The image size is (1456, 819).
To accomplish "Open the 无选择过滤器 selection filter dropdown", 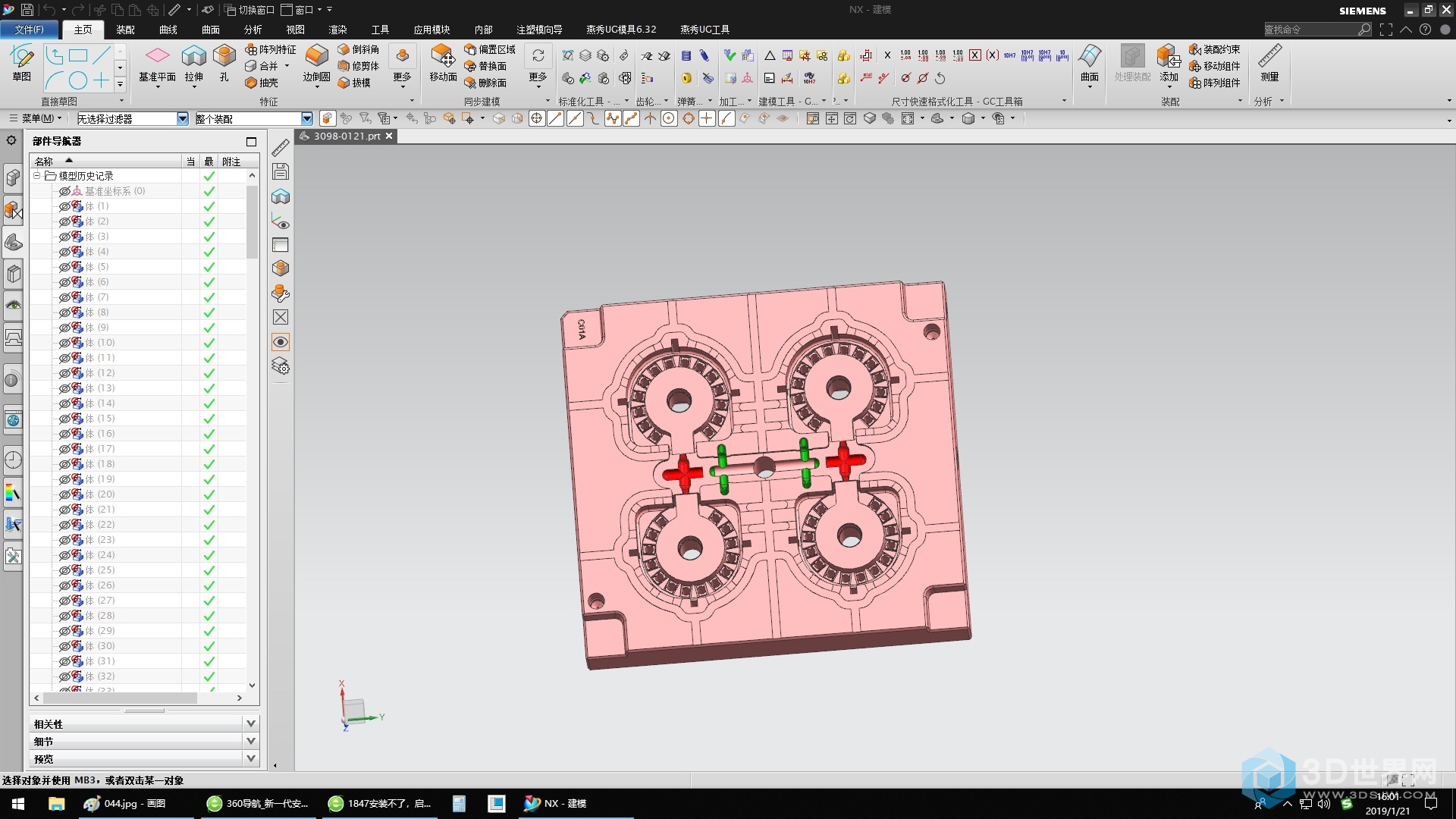I will tap(182, 118).
